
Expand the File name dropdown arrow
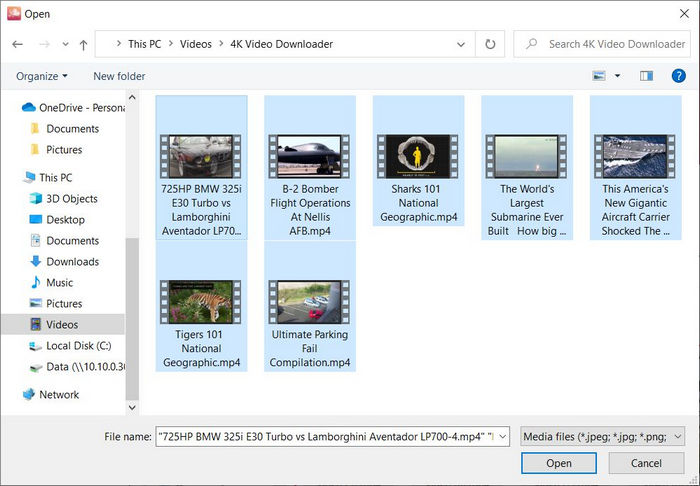click(503, 436)
